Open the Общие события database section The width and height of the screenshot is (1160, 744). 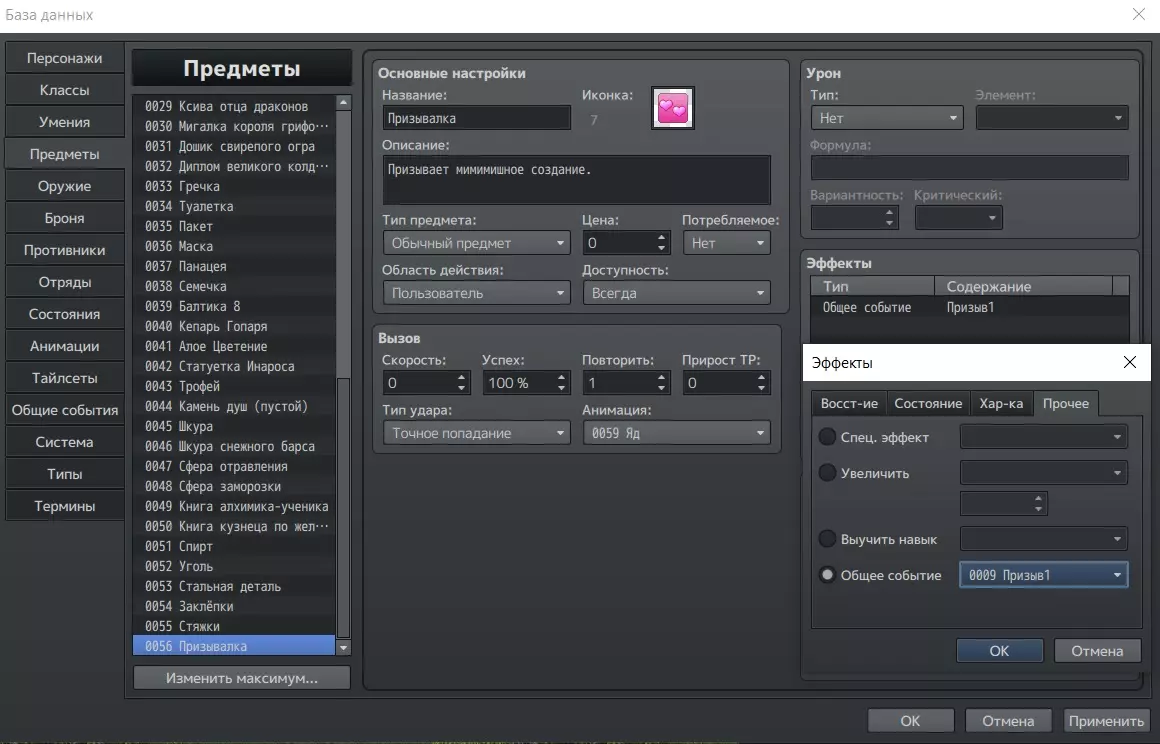(64, 410)
